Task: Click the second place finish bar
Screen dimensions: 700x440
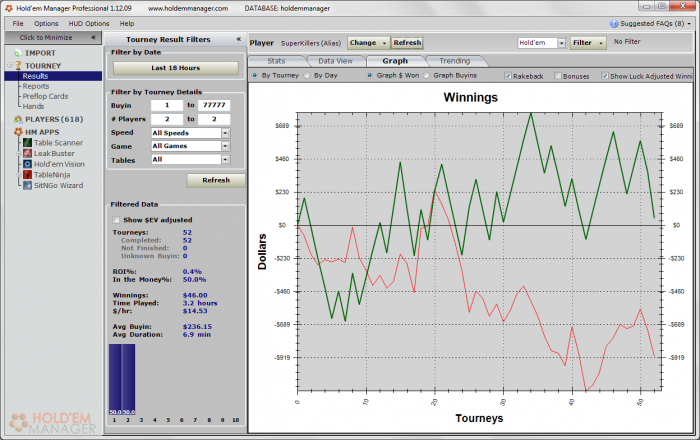Action: (x=129, y=379)
